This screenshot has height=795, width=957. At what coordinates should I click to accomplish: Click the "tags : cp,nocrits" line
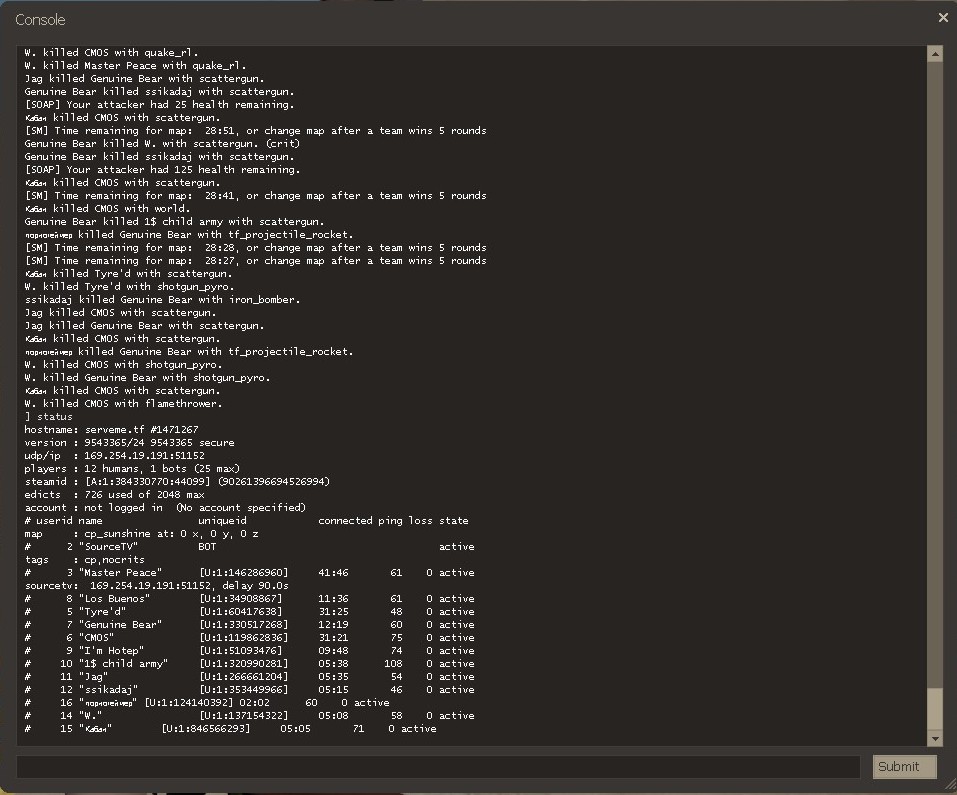[x=85, y=560]
